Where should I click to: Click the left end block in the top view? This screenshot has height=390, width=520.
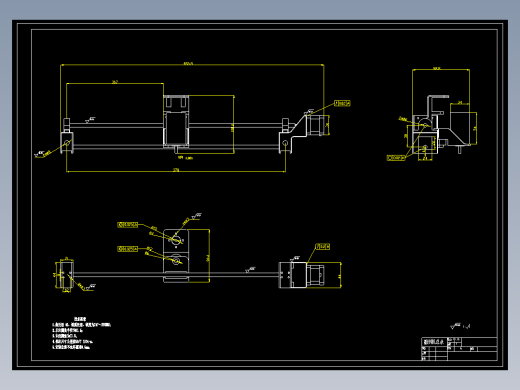67,275
